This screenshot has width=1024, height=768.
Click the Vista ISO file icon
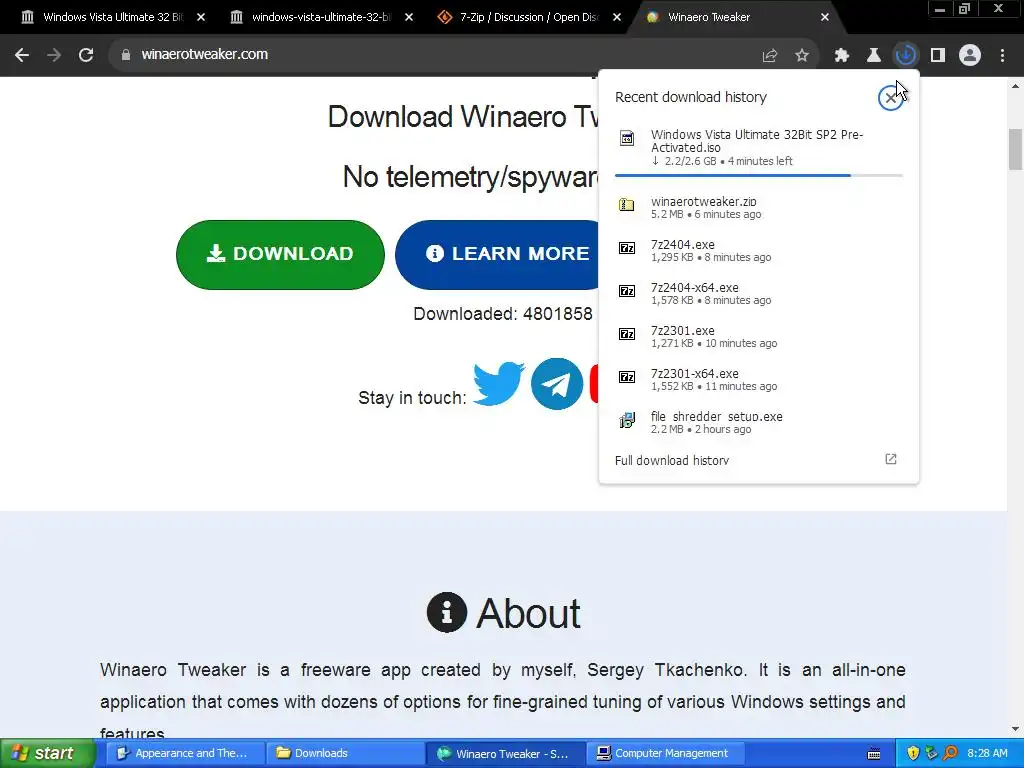click(627, 138)
